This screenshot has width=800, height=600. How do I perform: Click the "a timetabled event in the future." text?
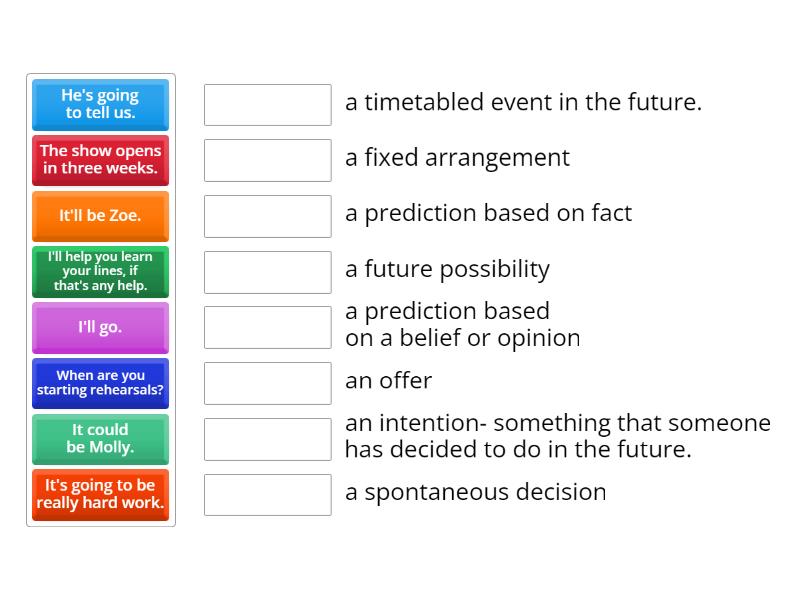pyautogui.click(x=523, y=102)
